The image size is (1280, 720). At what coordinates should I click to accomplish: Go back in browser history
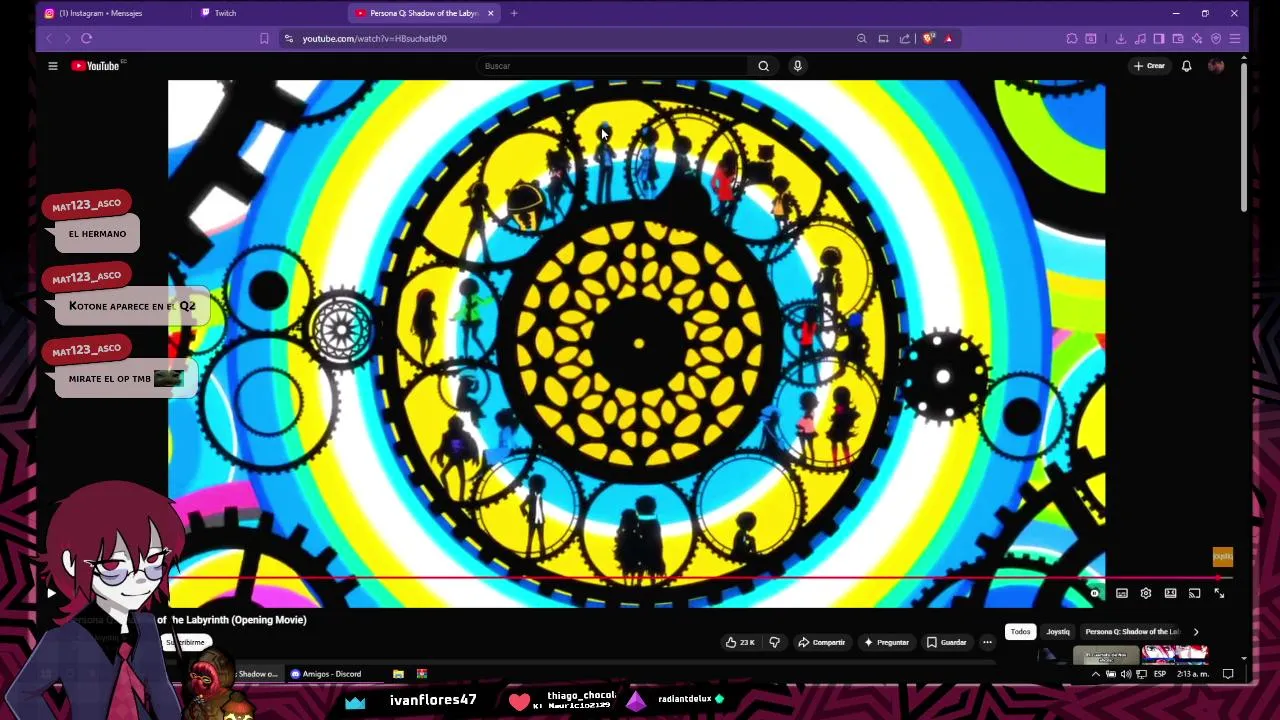pos(48,38)
